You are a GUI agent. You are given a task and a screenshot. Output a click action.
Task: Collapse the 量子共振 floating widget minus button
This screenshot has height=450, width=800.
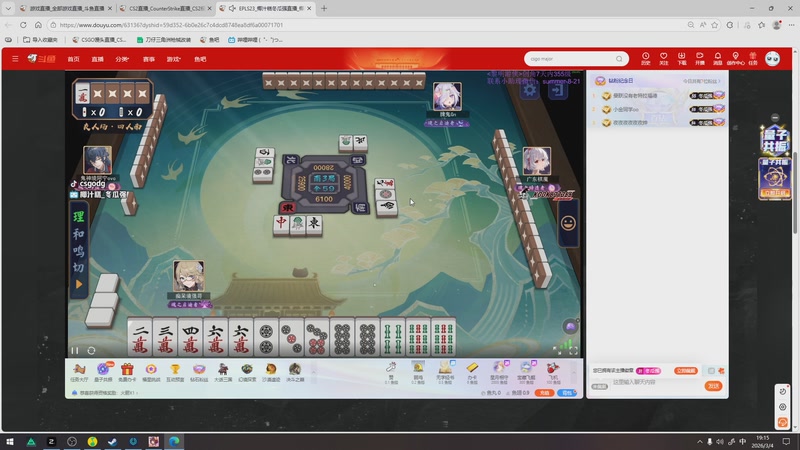pyautogui.click(x=775, y=117)
